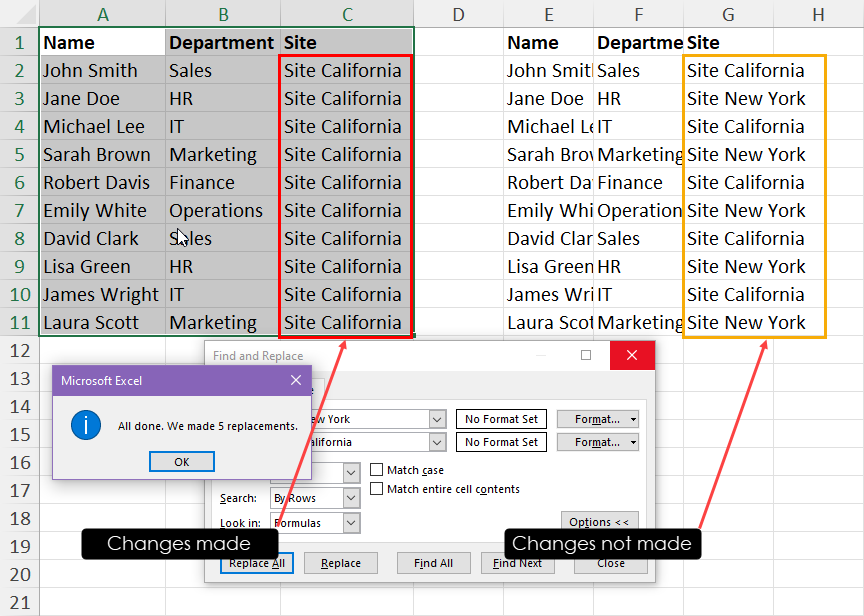Click cell C11 Site California

347,322
